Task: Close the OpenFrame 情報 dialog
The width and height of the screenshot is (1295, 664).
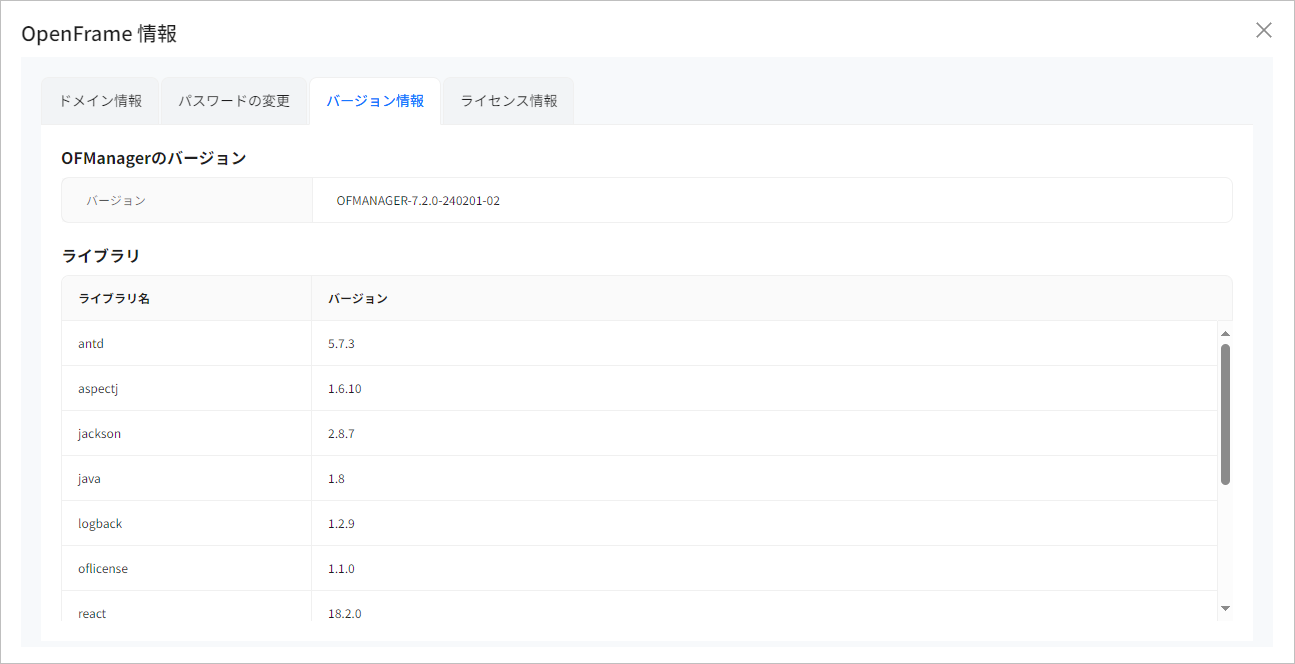Action: (x=1263, y=30)
